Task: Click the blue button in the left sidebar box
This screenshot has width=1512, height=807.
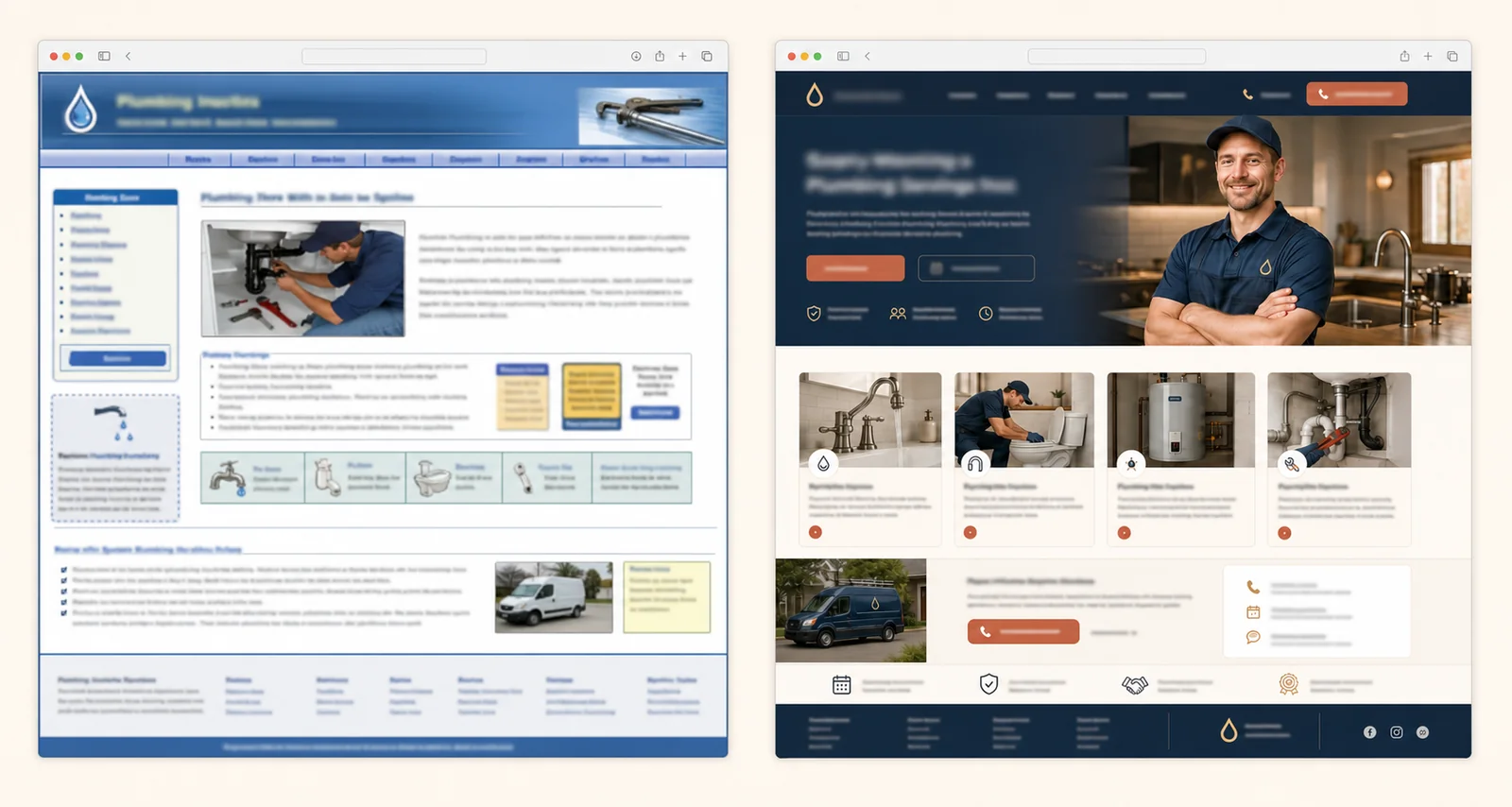Action: (117, 359)
